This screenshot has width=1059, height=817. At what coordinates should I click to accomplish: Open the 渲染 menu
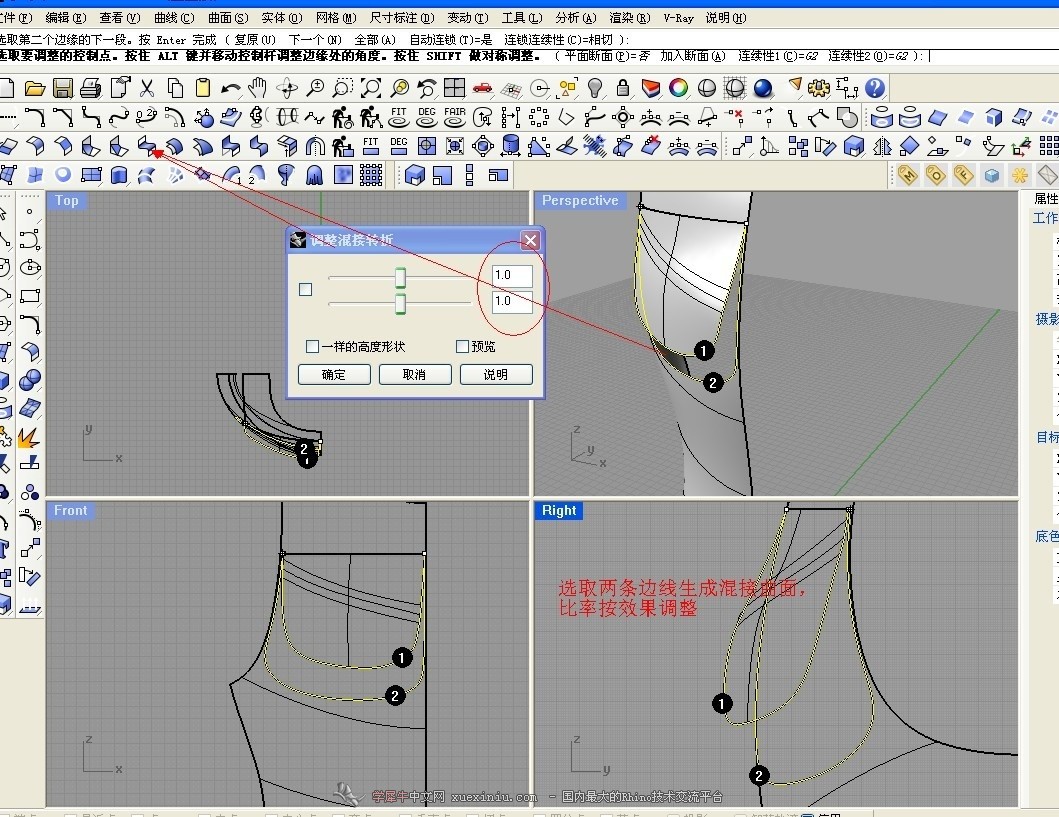629,18
